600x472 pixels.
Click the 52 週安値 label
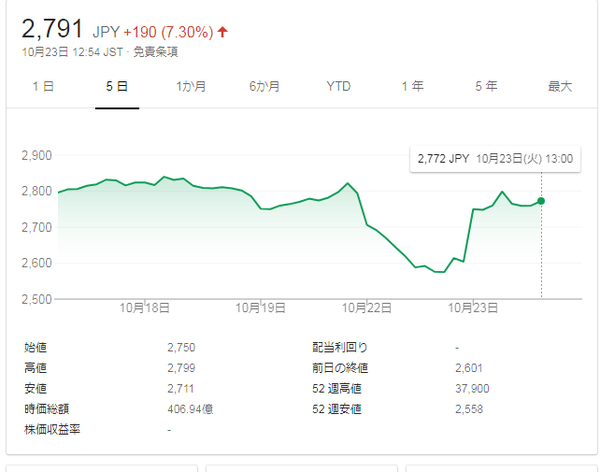[337, 409]
